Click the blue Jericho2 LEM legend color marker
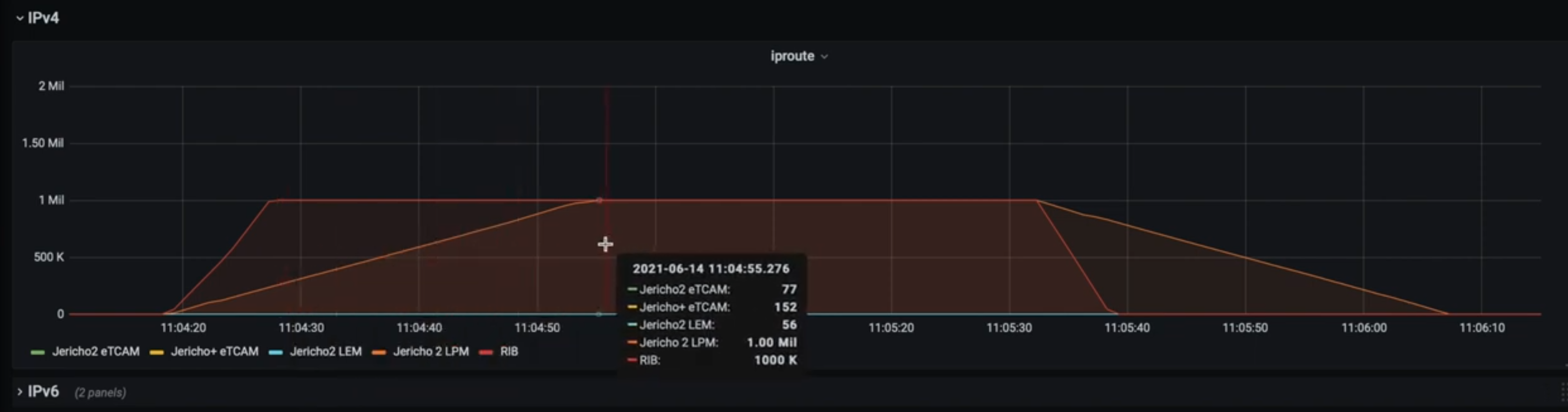The image size is (1568, 412). pyautogui.click(x=276, y=352)
